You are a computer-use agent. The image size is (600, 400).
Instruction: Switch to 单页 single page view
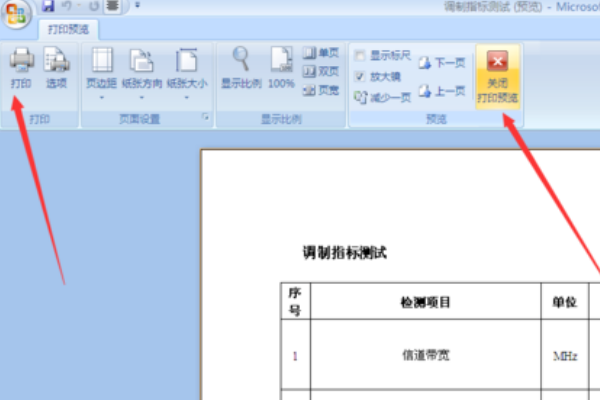click(321, 53)
